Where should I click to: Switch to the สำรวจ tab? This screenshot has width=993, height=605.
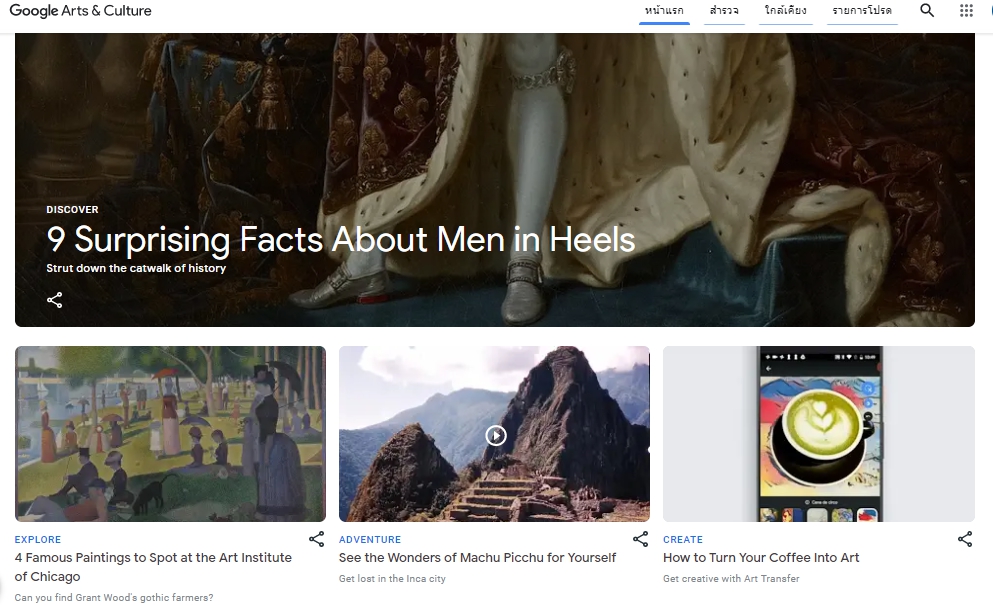(x=724, y=11)
